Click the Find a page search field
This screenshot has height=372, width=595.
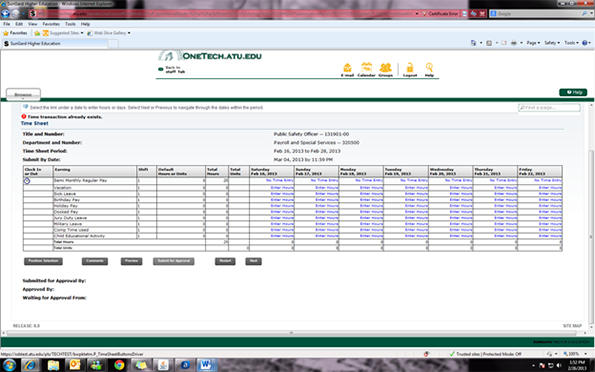[549, 108]
